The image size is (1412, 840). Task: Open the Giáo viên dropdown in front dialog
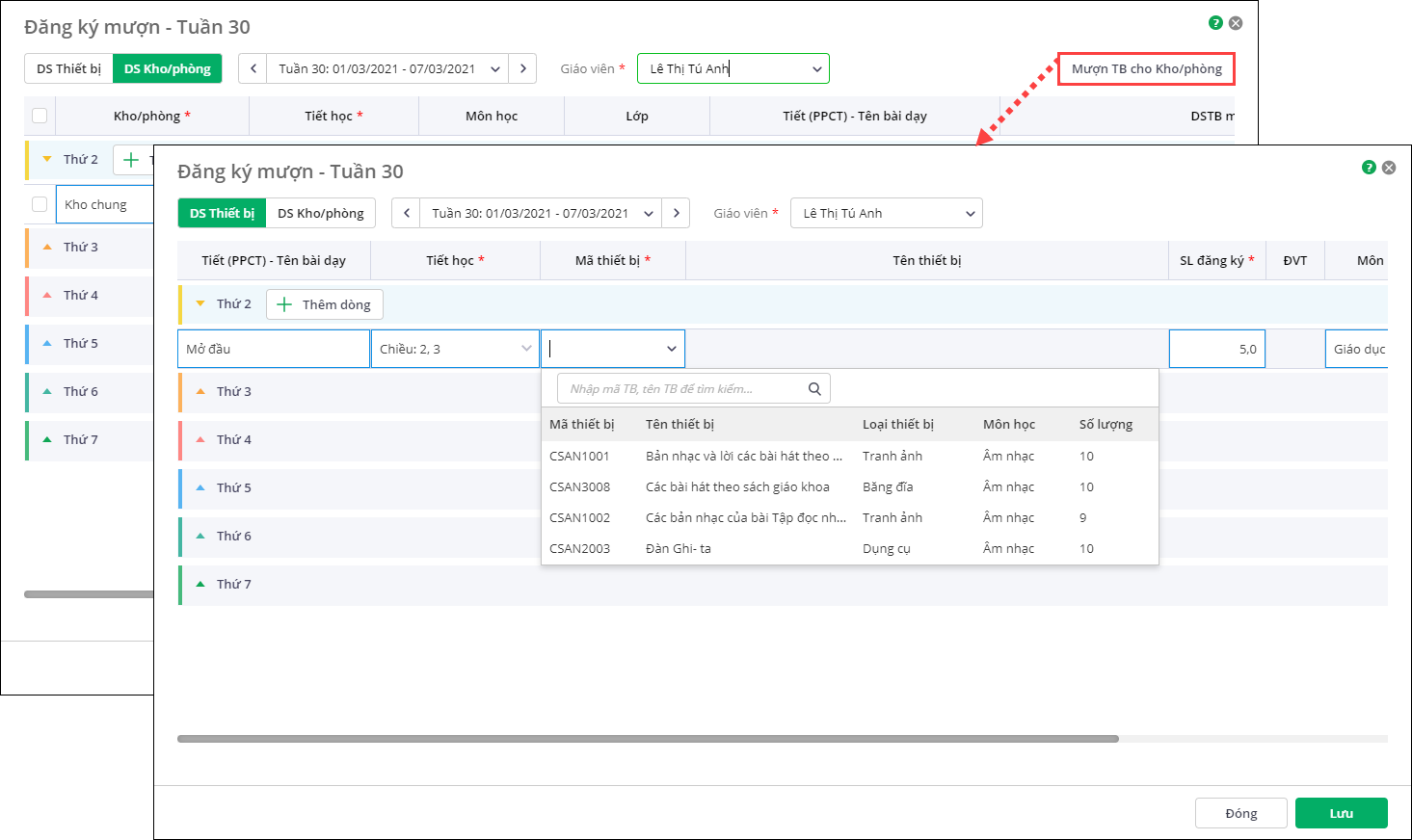coord(886,213)
